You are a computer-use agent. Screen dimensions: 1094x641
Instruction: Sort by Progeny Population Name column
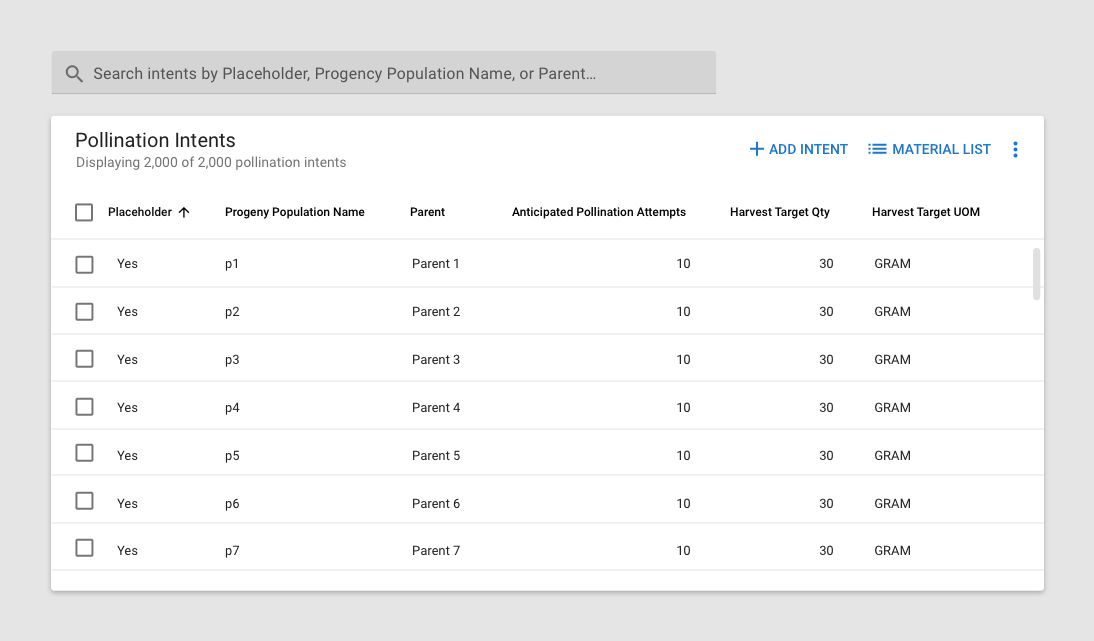pyautogui.click(x=294, y=212)
